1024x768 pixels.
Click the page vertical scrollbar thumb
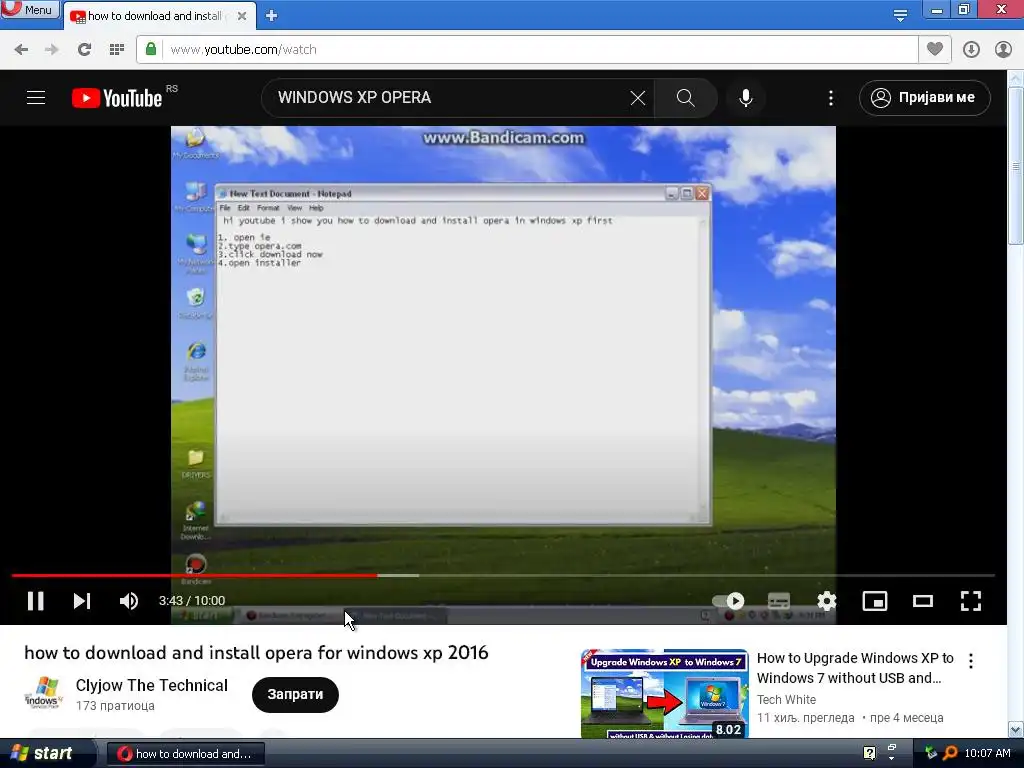(1016, 165)
